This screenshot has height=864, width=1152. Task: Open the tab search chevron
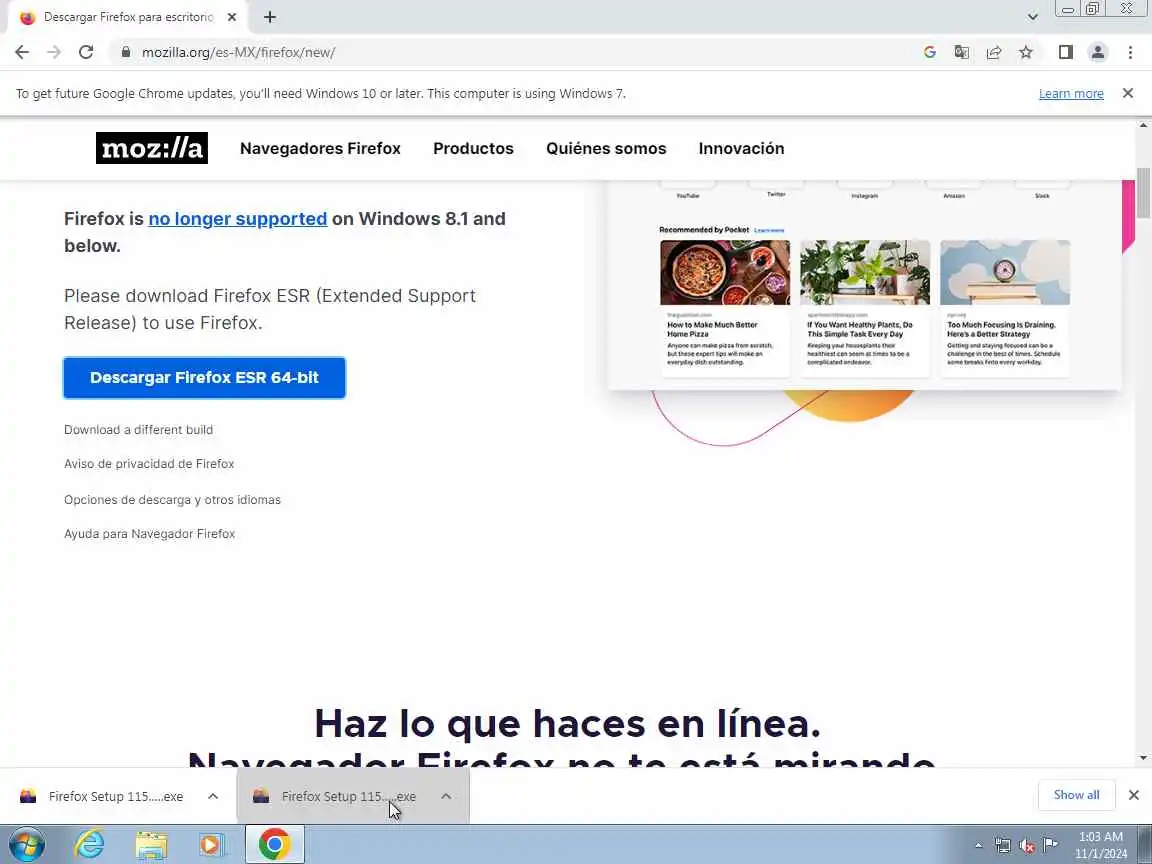pos(1032,17)
